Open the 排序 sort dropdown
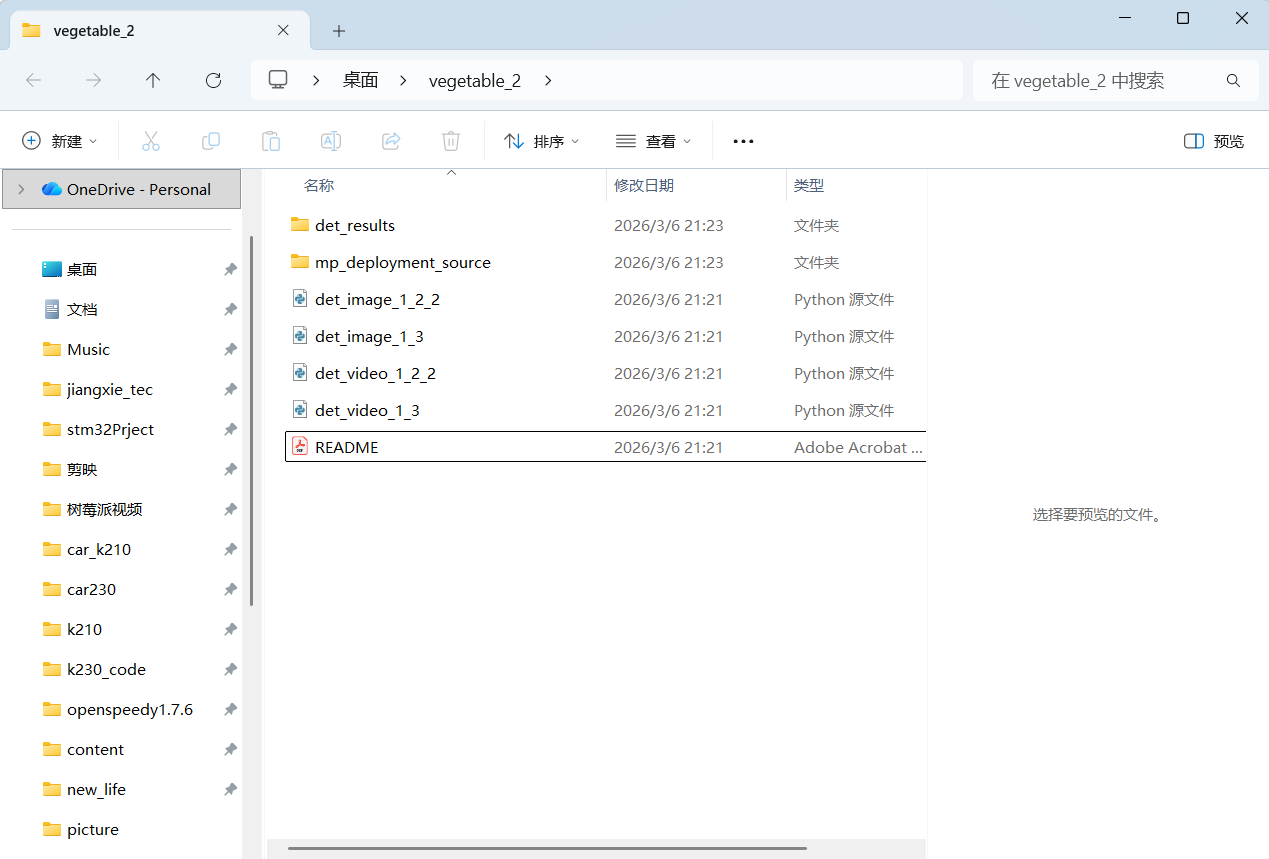 point(541,141)
